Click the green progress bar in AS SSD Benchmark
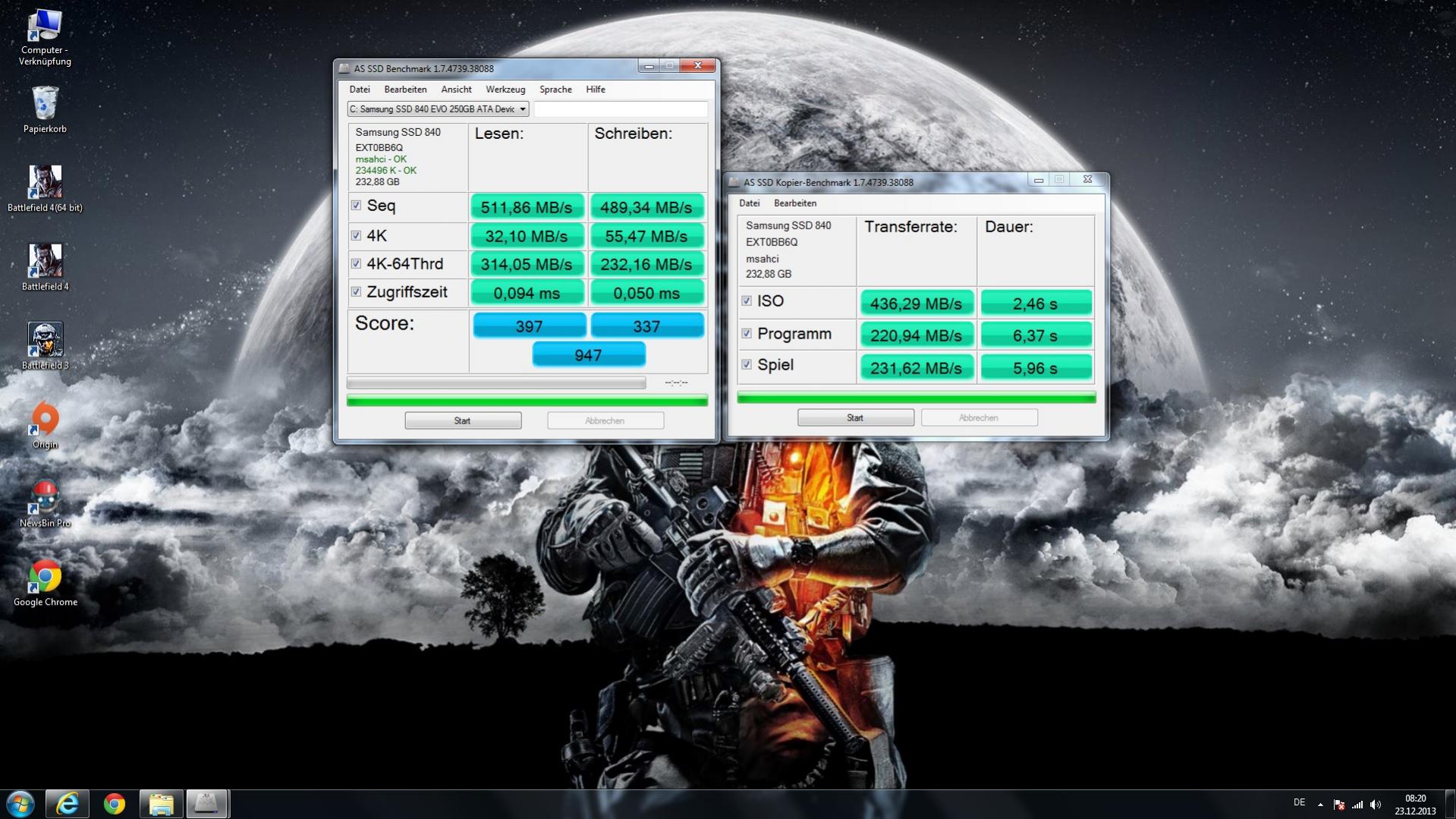Screen dimensions: 1456x819 527,400
